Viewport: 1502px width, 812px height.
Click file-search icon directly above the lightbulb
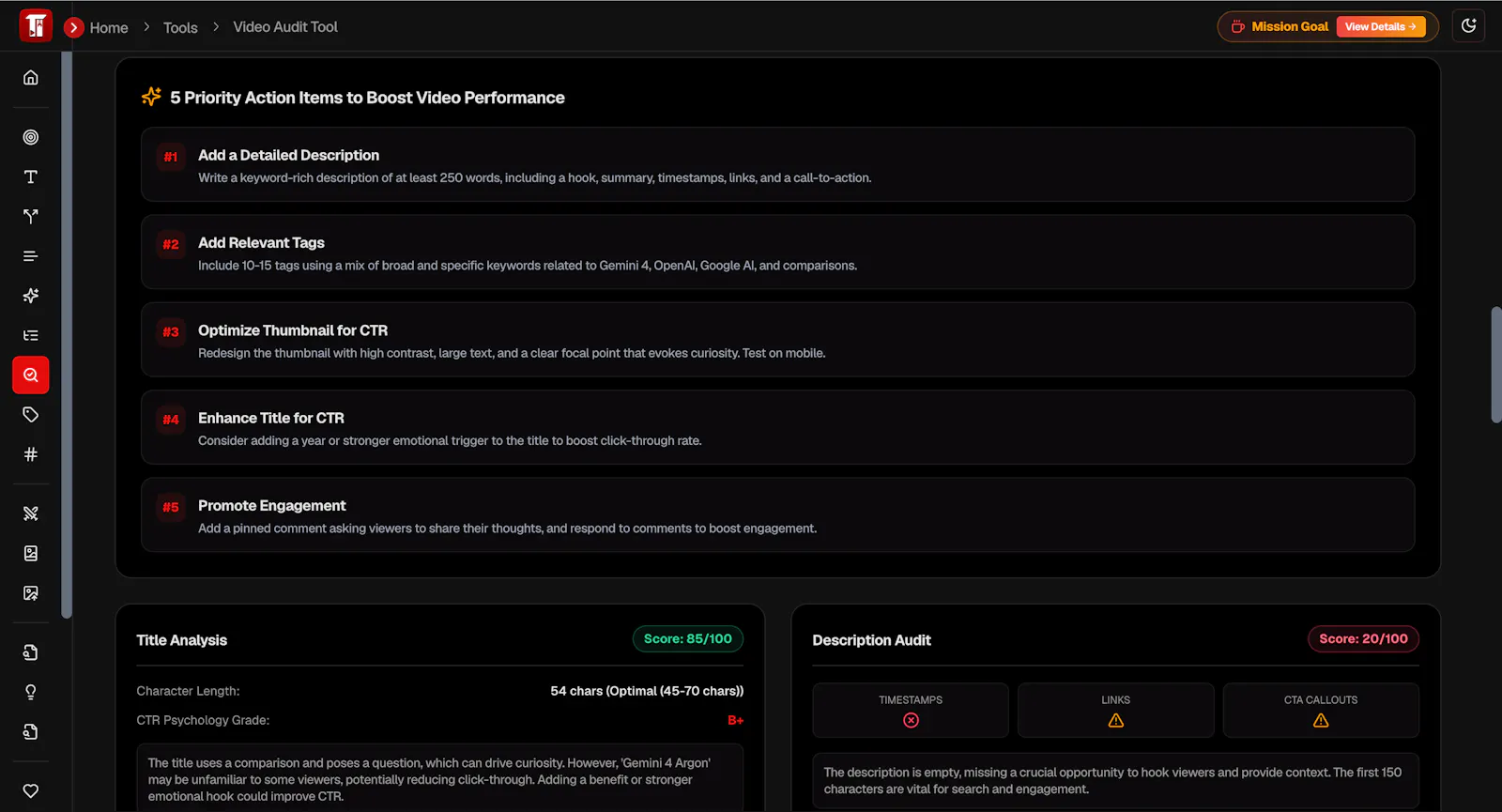(31, 652)
